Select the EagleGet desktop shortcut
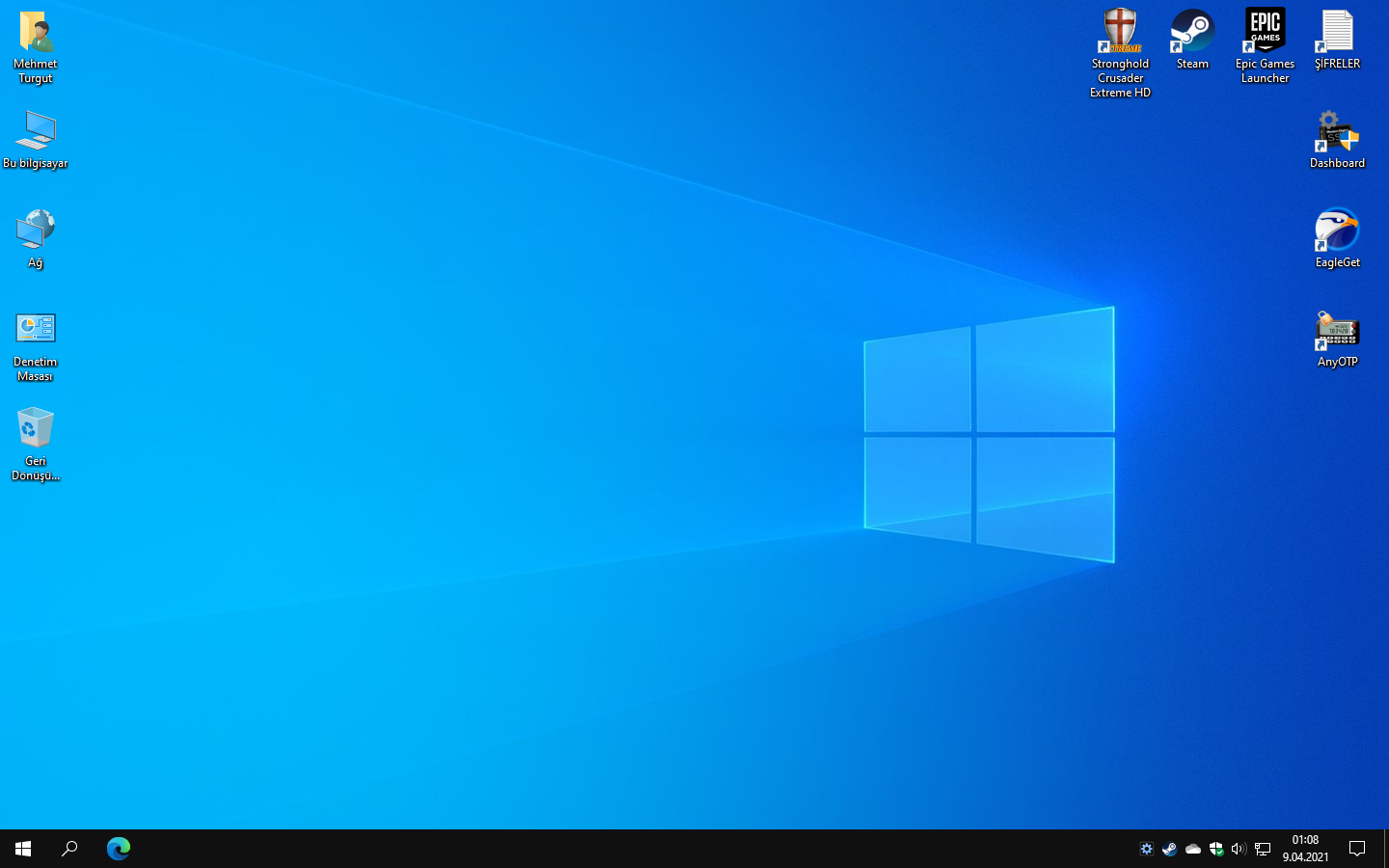This screenshot has width=1389, height=868. click(x=1337, y=239)
